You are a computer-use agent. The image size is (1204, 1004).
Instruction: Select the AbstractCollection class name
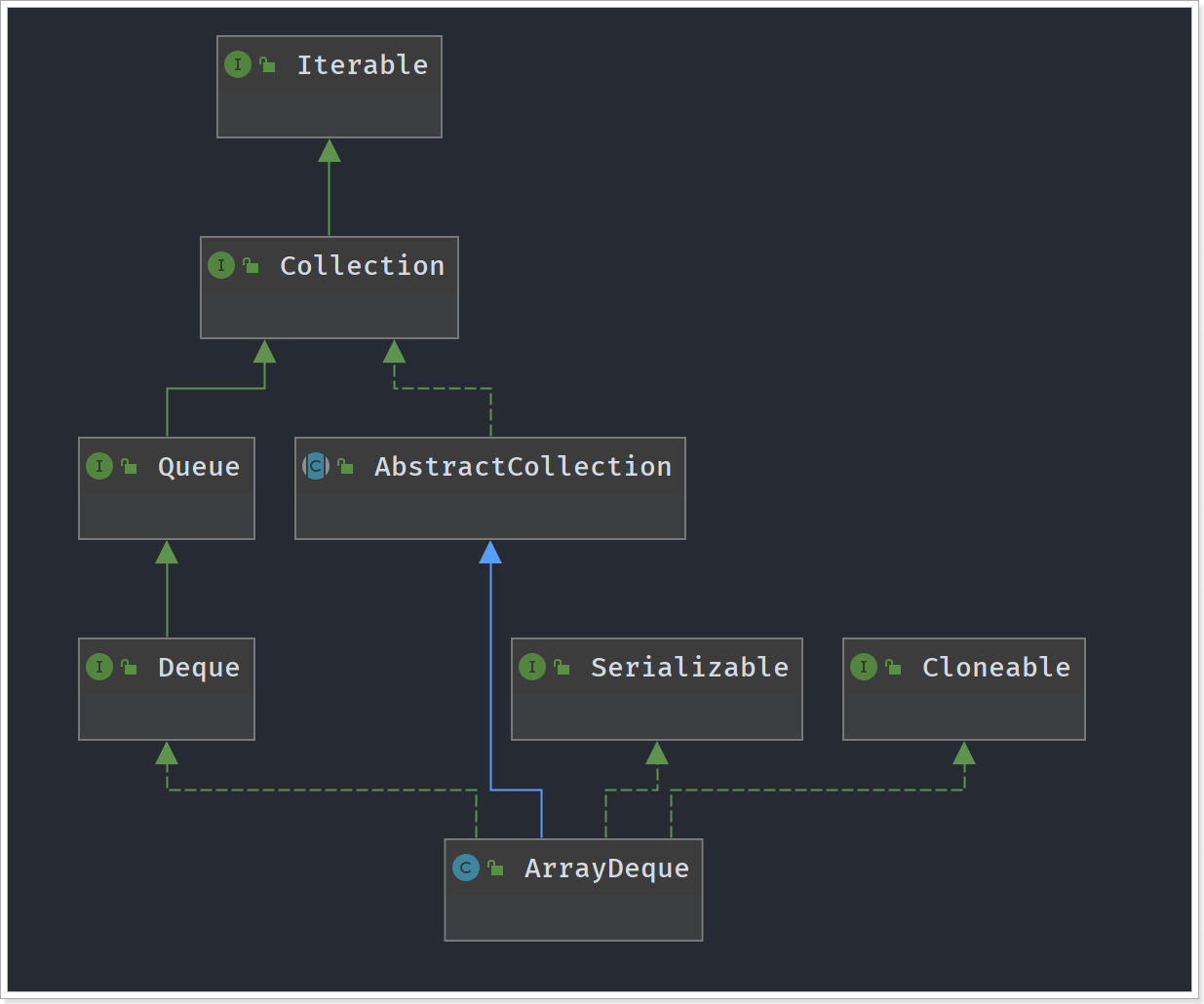pos(523,467)
